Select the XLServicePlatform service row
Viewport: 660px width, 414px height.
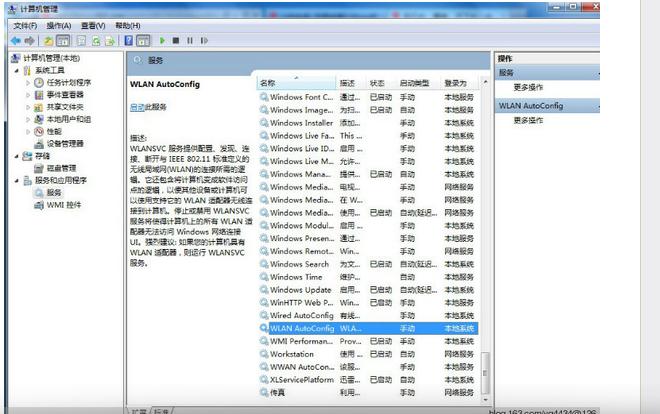[368, 380]
